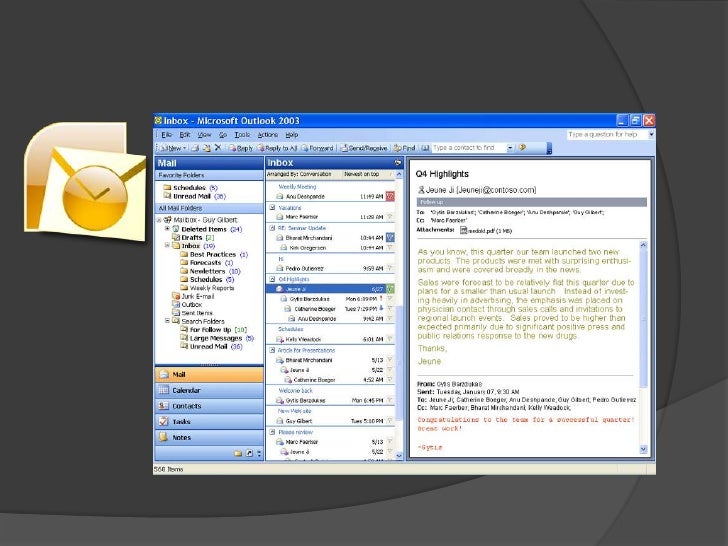Image resolution: width=728 pixels, height=546 pixels.
Task: Click the Reply button
Action: pos(240,148)
